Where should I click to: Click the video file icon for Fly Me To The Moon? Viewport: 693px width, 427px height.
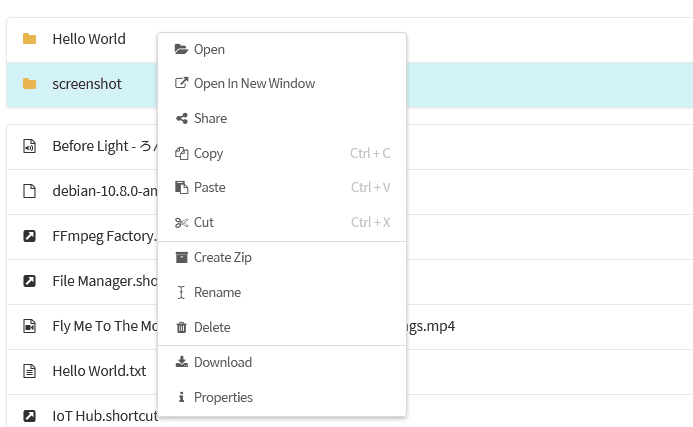coord(30,326)
